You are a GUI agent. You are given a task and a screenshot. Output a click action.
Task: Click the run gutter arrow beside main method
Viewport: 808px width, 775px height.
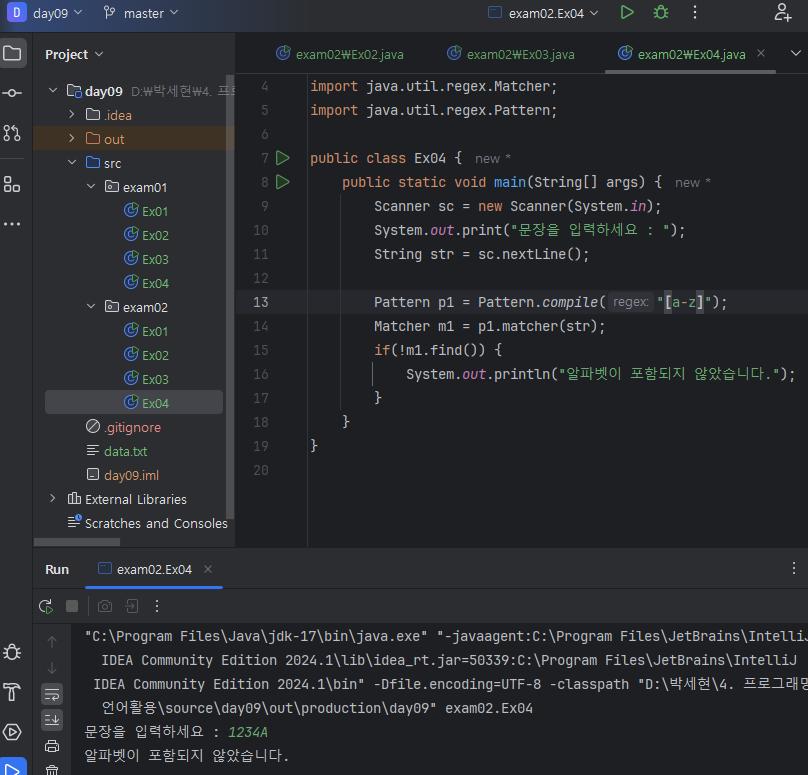coord(282,182)
